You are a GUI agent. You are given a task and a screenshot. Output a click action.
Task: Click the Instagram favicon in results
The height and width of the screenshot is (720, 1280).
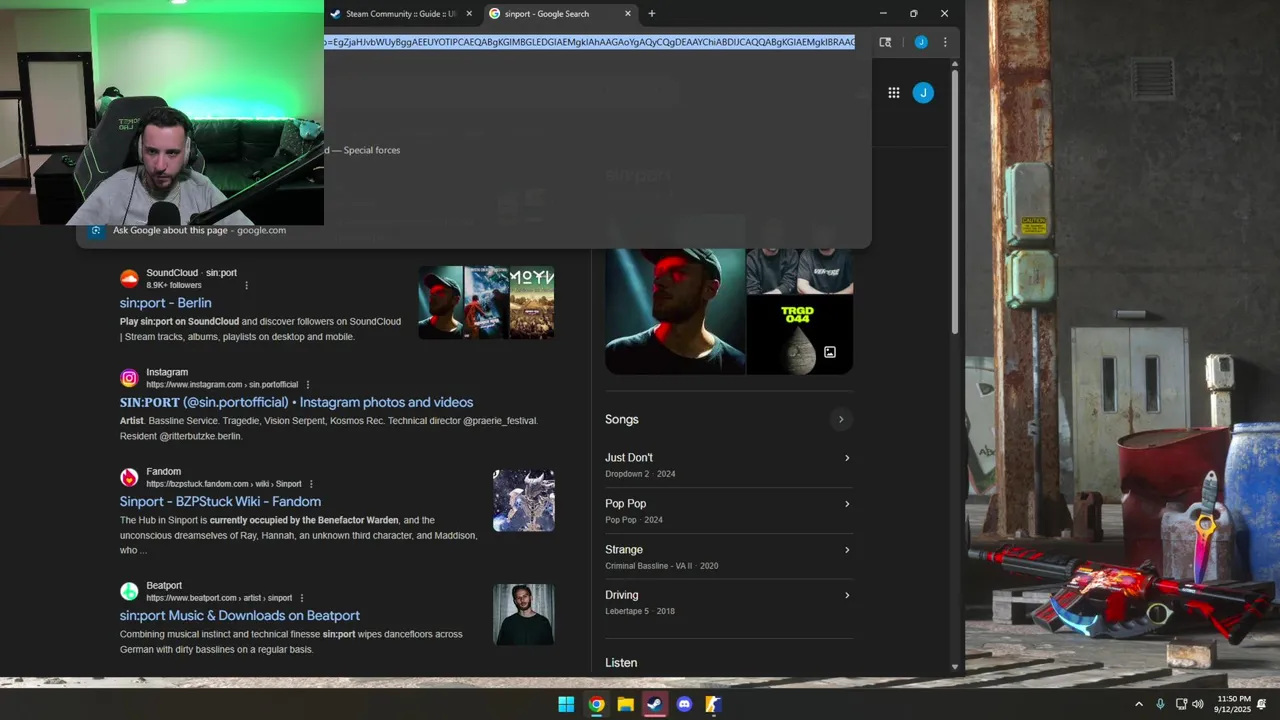[129, 378]
